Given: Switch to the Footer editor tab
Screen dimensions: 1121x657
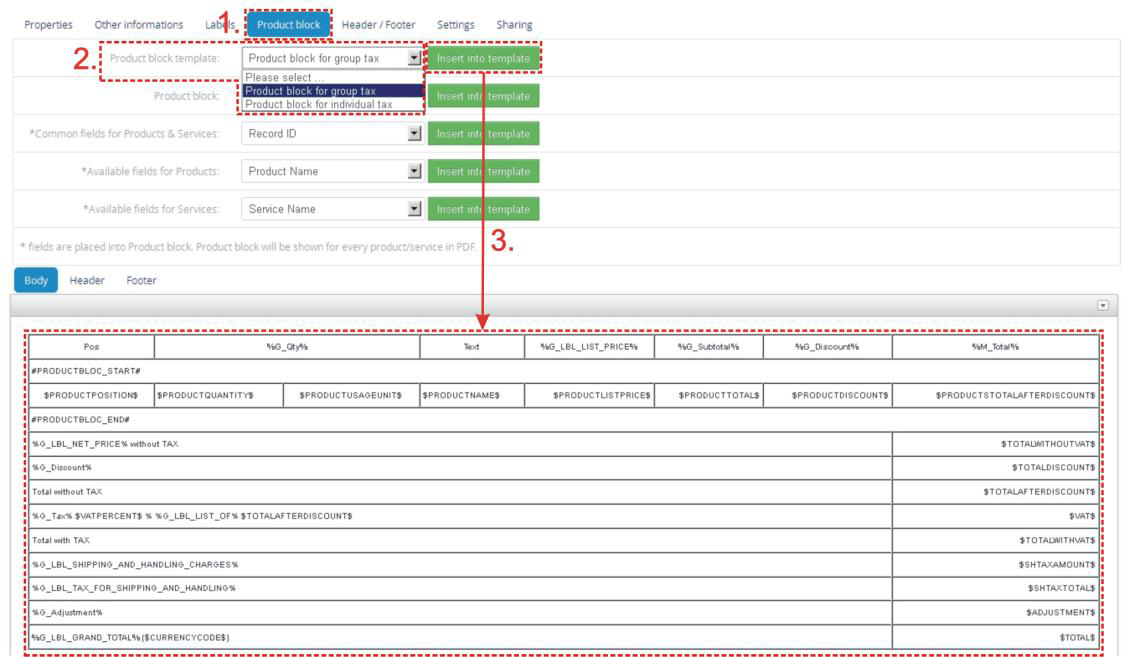Looking at the screenshot, I should pos(141,280).
